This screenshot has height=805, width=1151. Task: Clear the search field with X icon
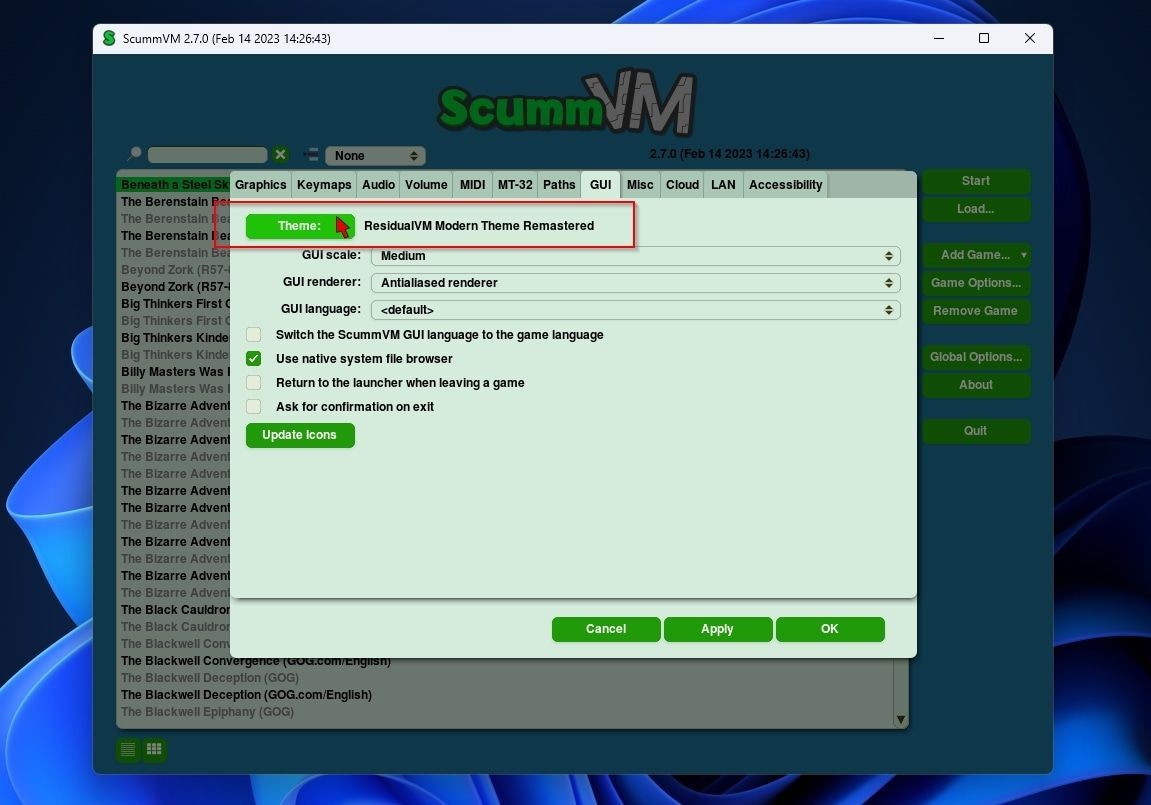[280, 155]
